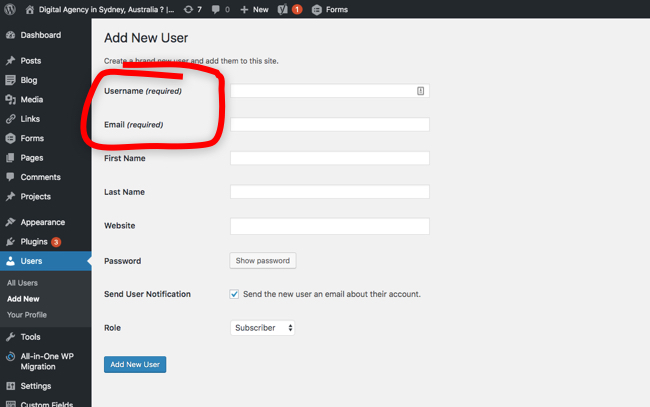Open the Role dropdown showing Subscriber
The image size is (650, 407).
click(262, 328)
